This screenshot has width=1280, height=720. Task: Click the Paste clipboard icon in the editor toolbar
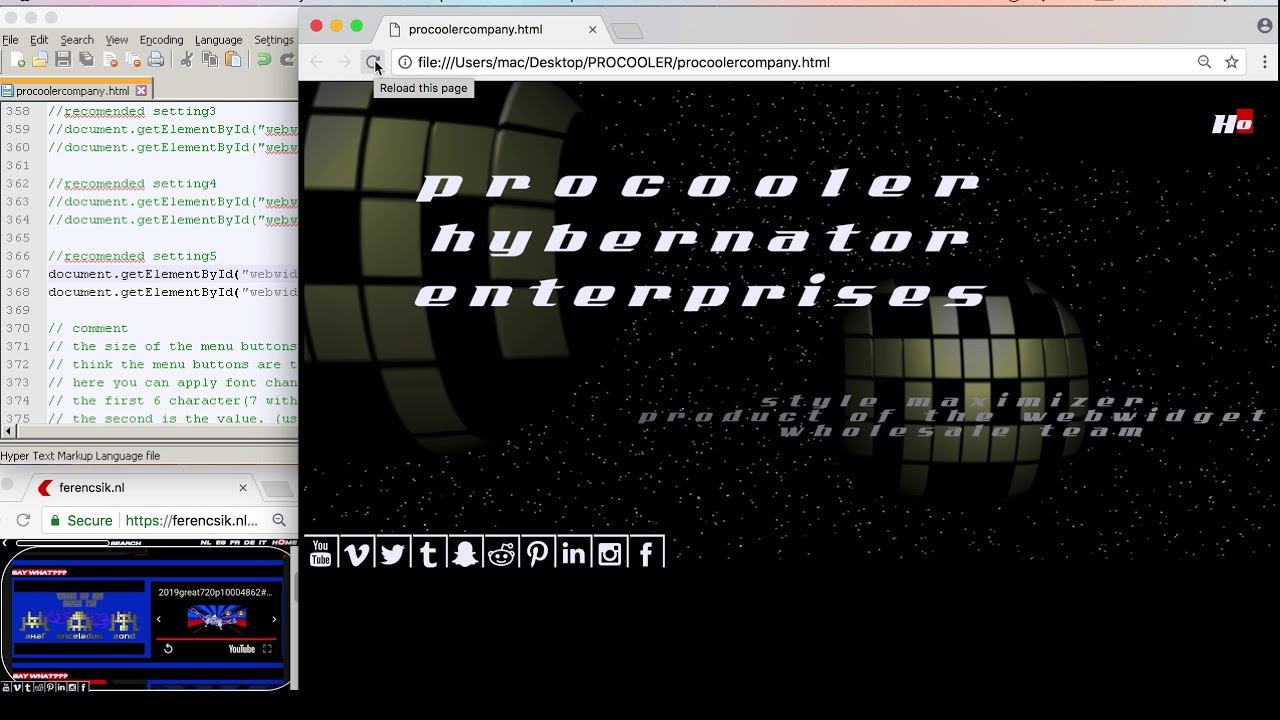pyautogui.click(x=233, y=60)
